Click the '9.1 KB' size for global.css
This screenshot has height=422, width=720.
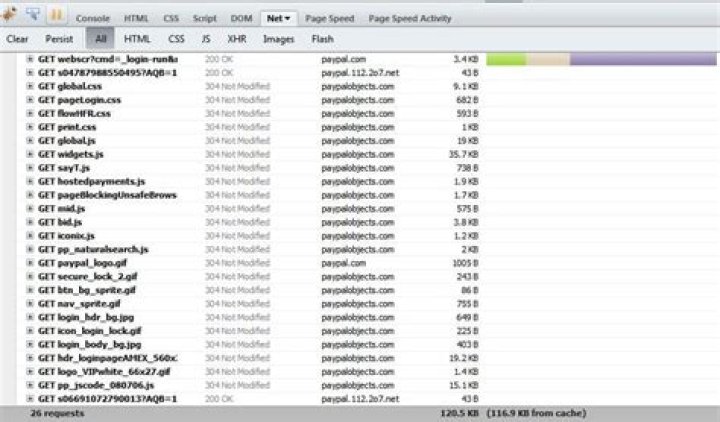tap(466, 86)
